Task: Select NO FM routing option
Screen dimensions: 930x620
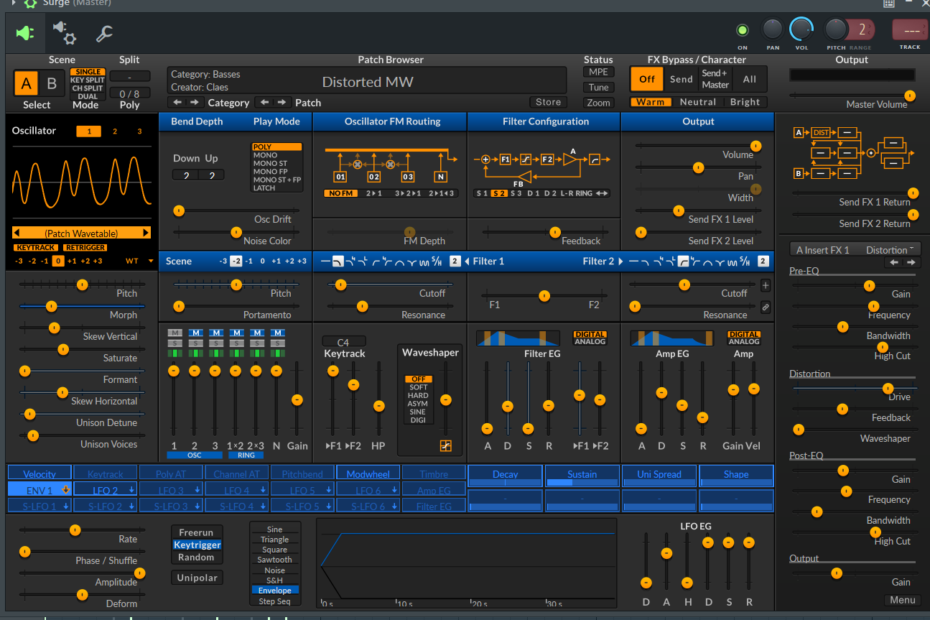Action: (x=341, y=193)
